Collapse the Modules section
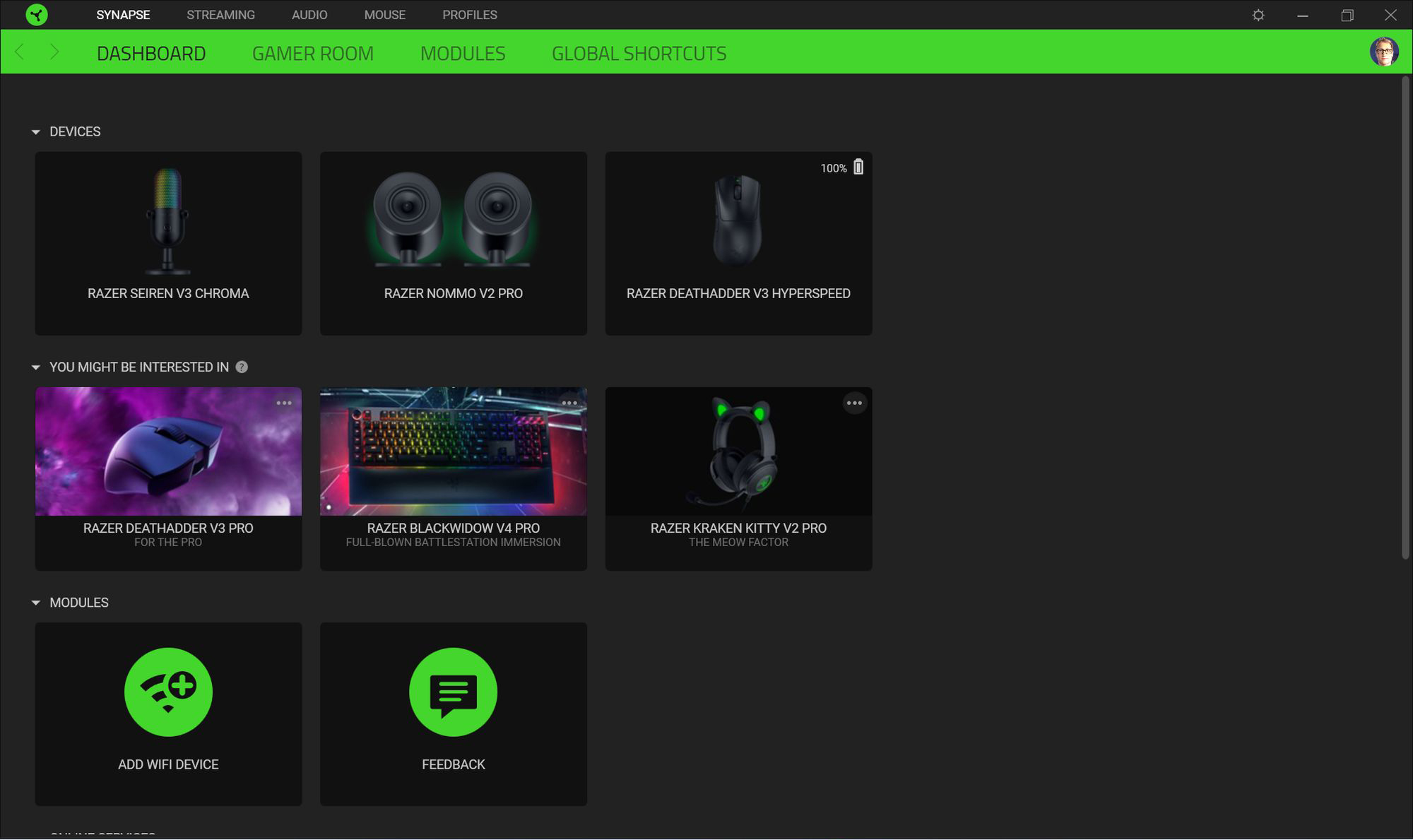The image size is (1413, 840). pos(36,603)
